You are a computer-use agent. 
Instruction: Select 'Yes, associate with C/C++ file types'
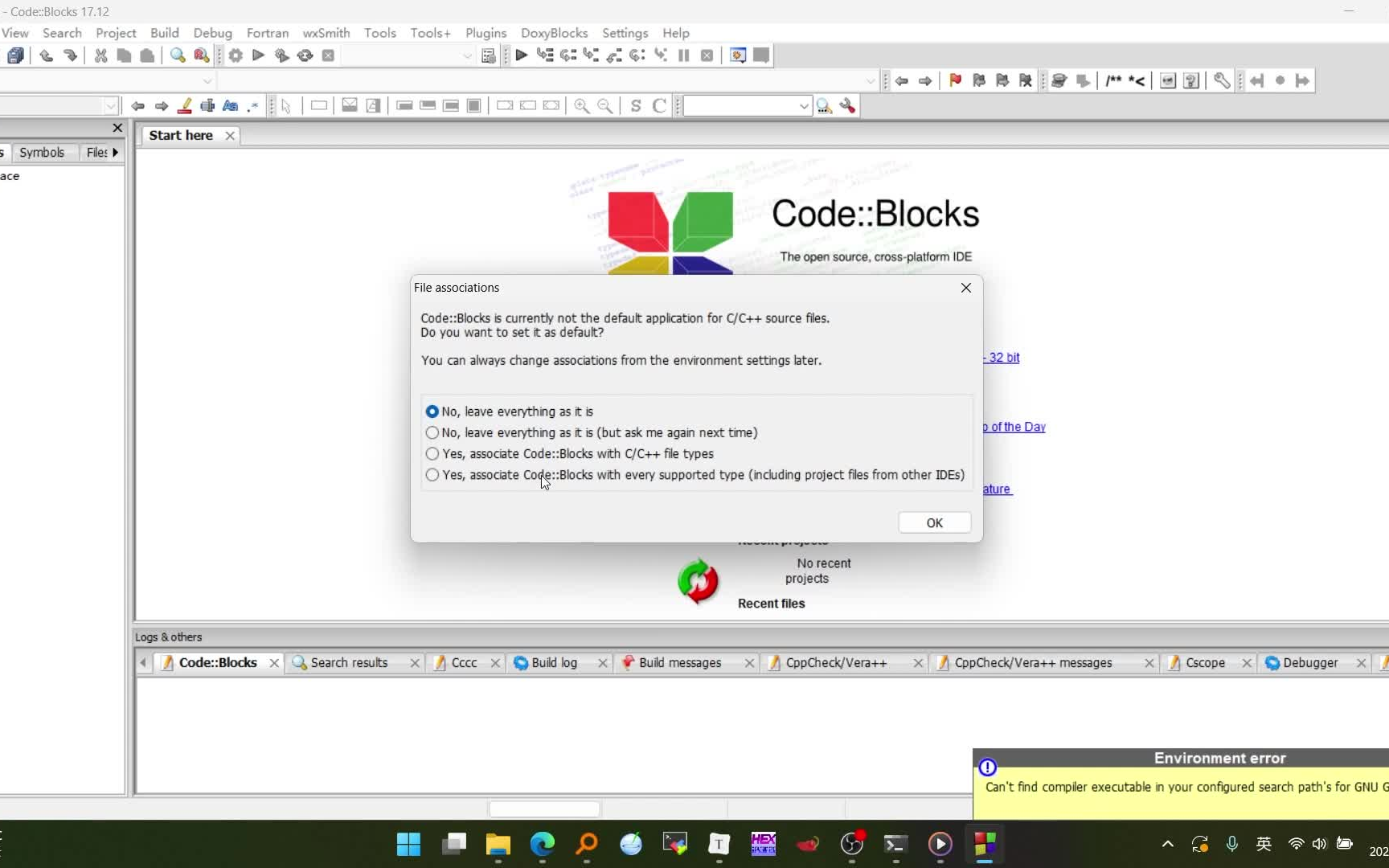point(570,454)
